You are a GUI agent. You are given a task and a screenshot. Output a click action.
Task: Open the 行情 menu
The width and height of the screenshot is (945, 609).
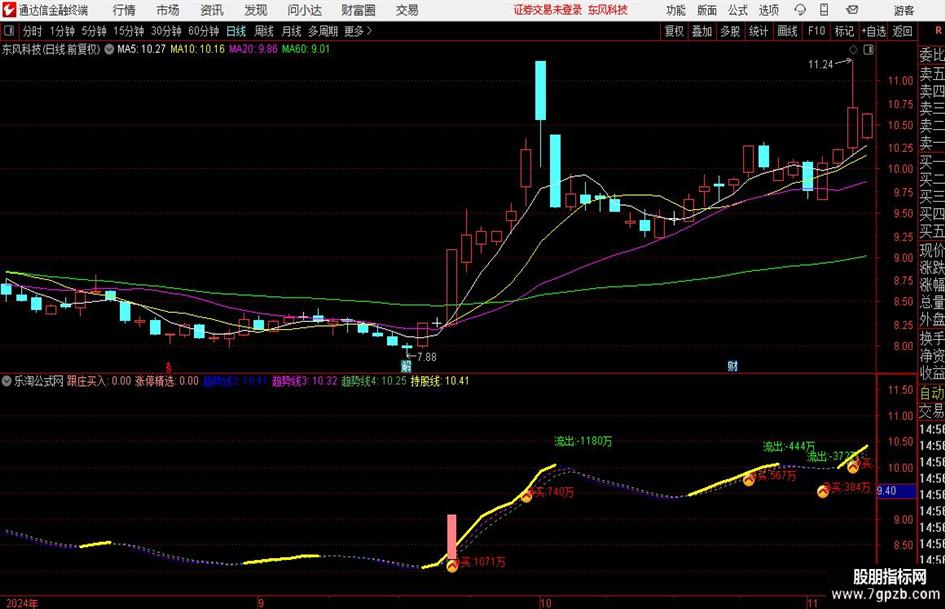[124, 10]
